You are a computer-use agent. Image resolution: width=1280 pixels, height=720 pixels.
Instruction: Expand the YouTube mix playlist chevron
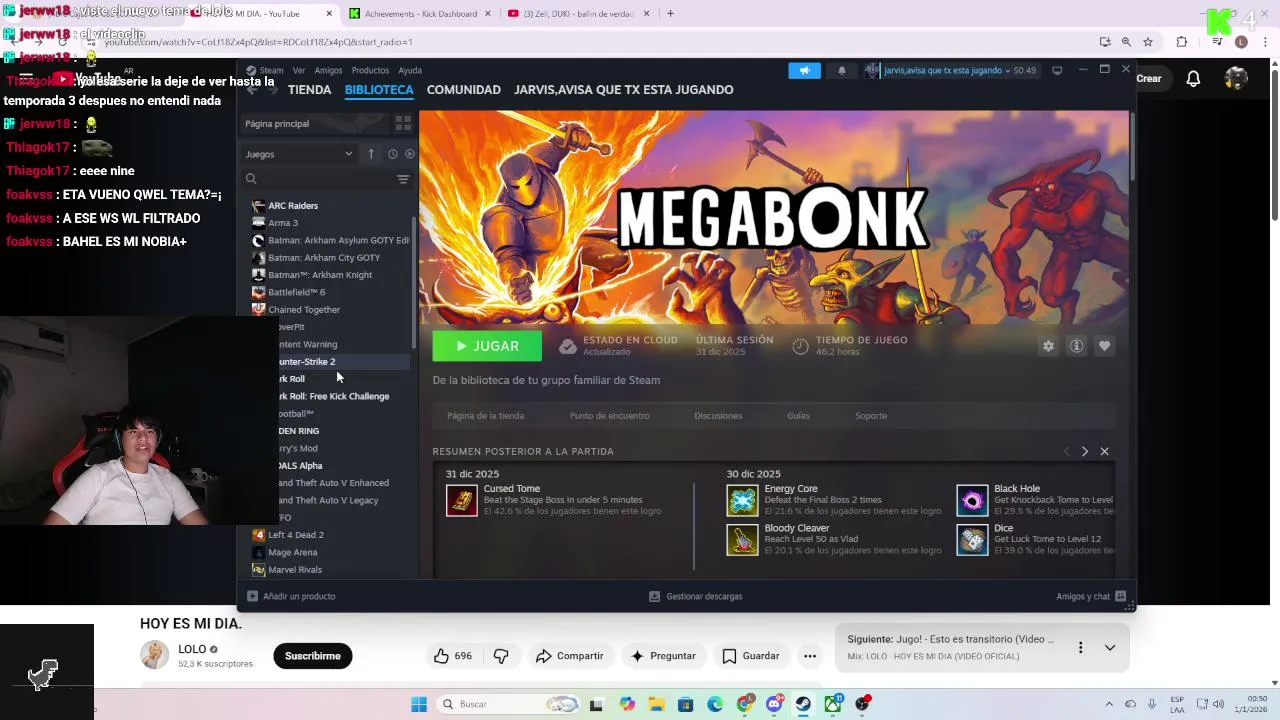(1110, 648)
